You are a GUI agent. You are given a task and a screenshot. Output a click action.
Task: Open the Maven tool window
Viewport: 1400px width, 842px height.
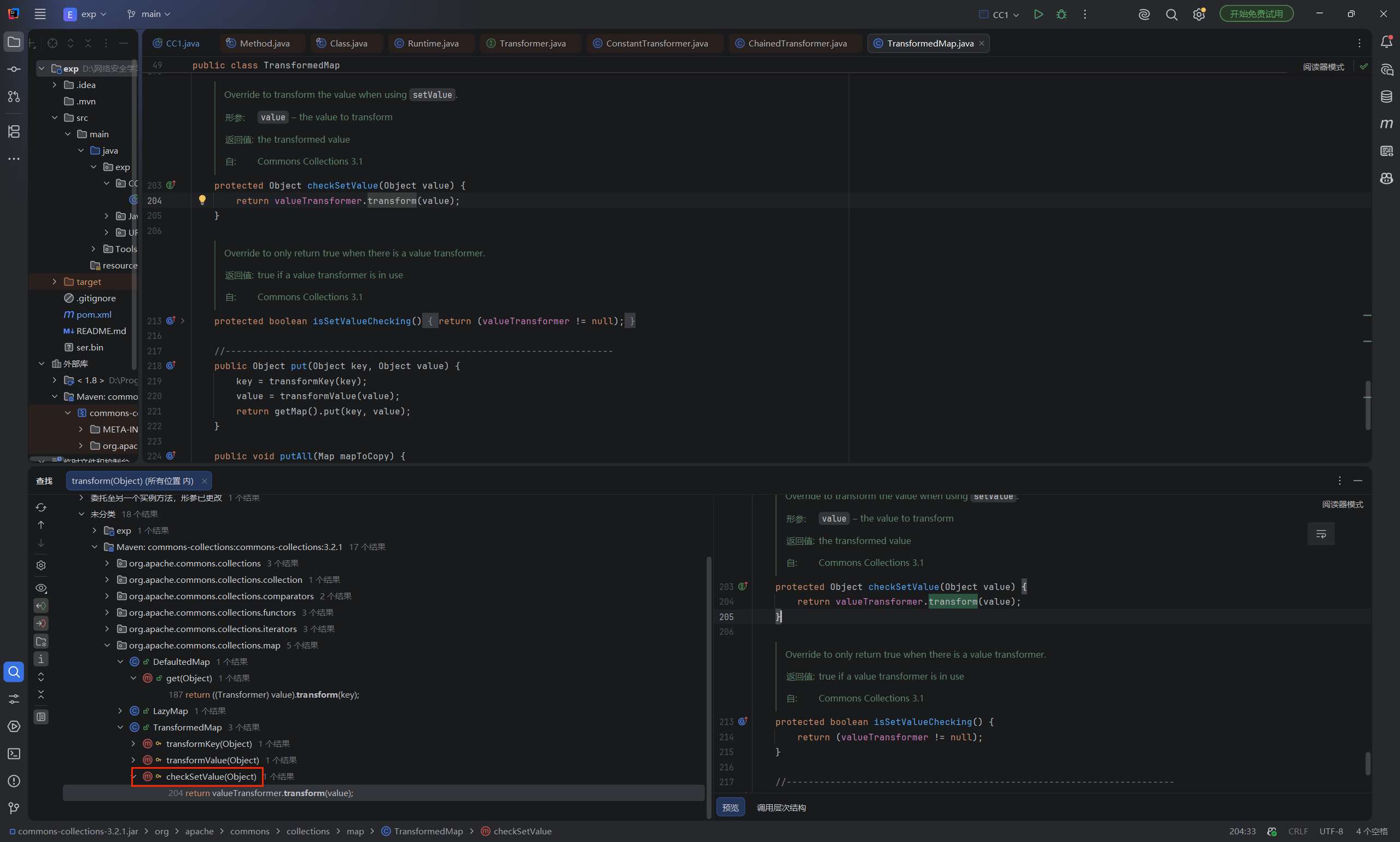coord(1386,124)
